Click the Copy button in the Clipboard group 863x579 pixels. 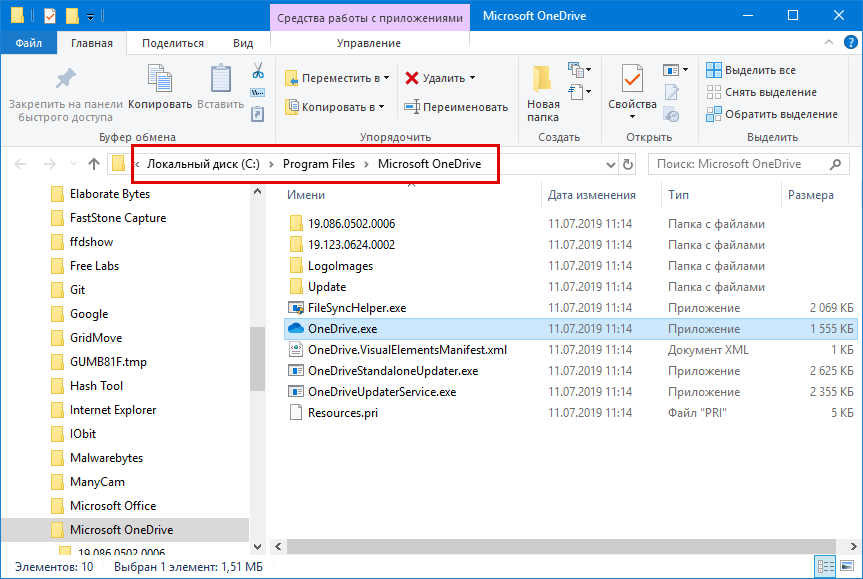[160, 87]
